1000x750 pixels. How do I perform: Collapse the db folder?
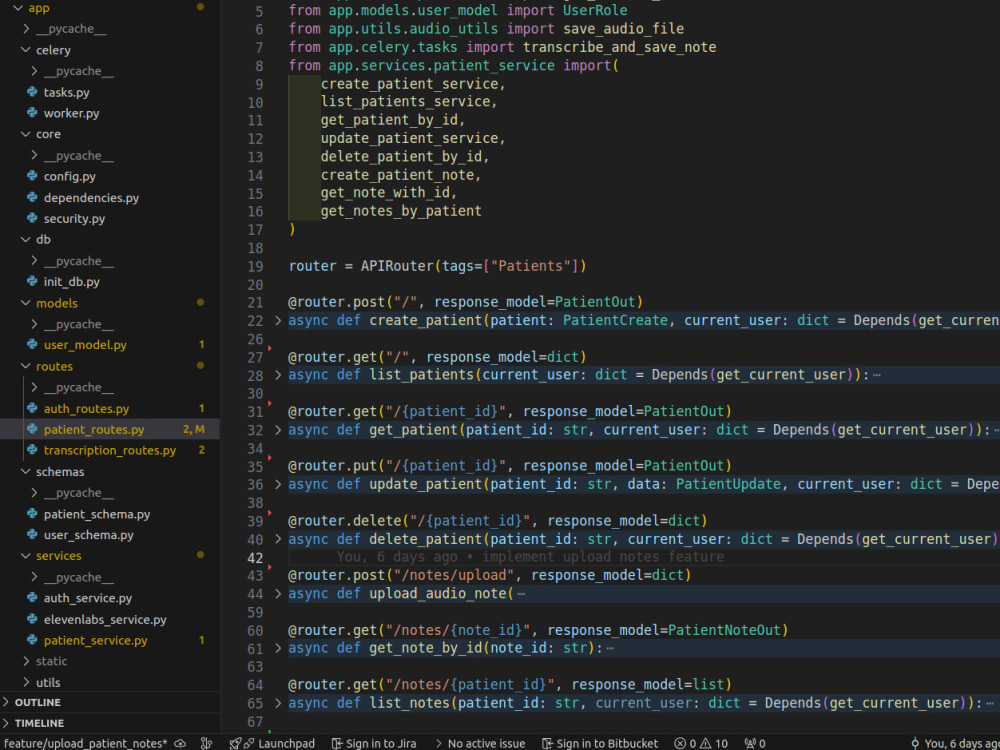[26, 239]
